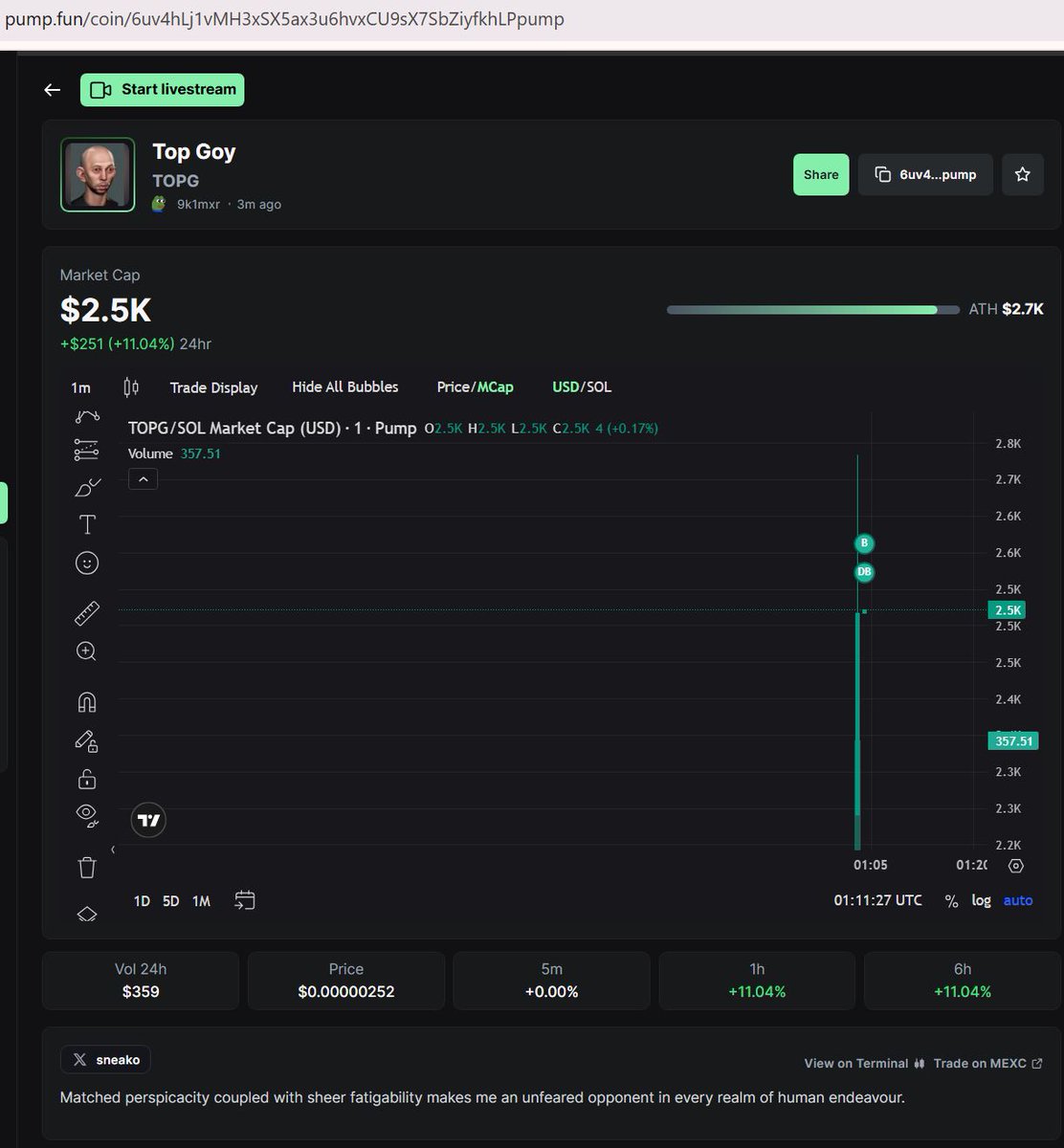This screenshot has width=1064, height=1148.
Task: Select the ruler measure tool
Action: click(x=87, y=613)
